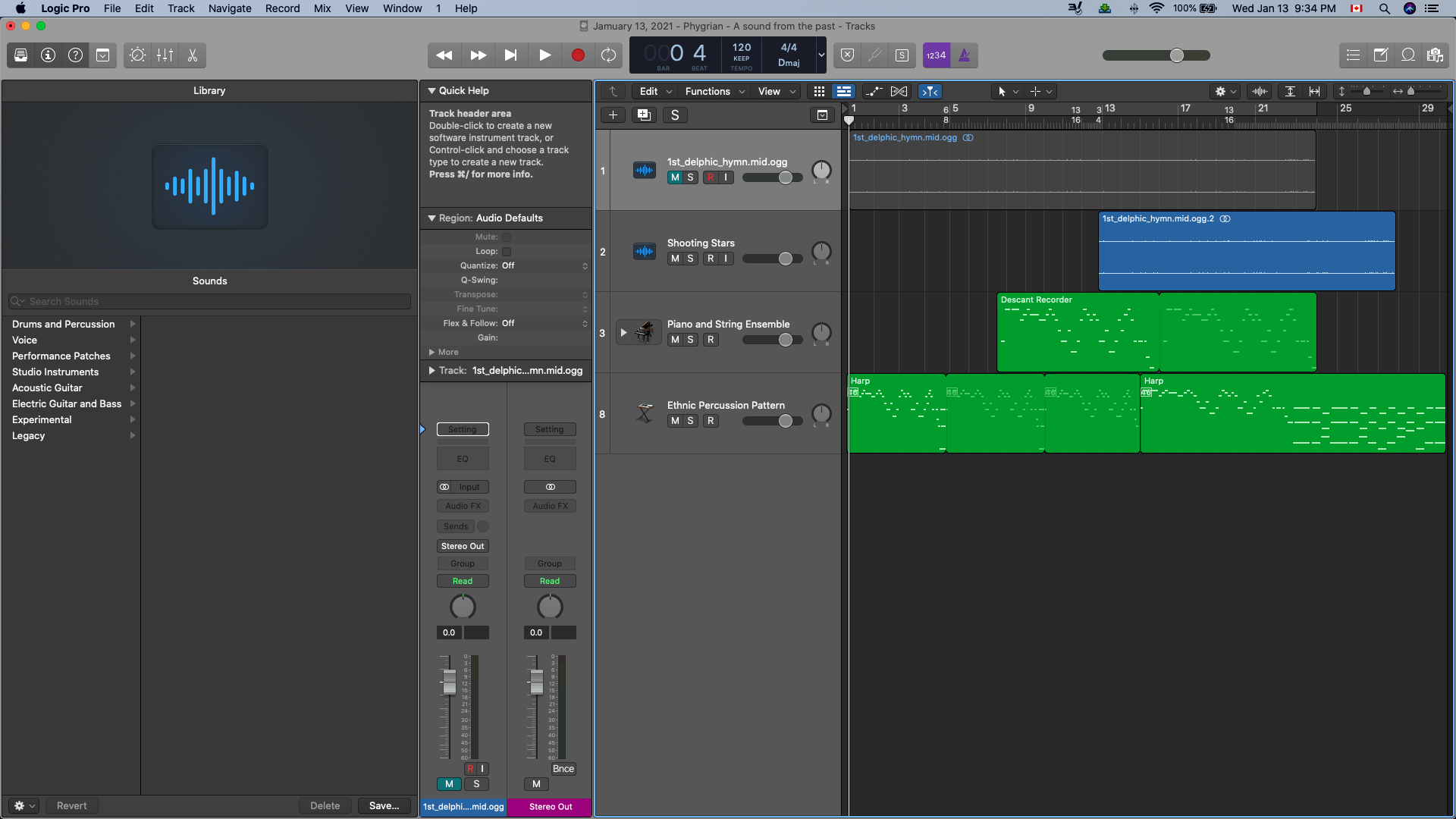The width and height of the screenshot is (1456, 819).
Task: Record-enable Piano and String Ensemble track
Action: tap(711, 340)
